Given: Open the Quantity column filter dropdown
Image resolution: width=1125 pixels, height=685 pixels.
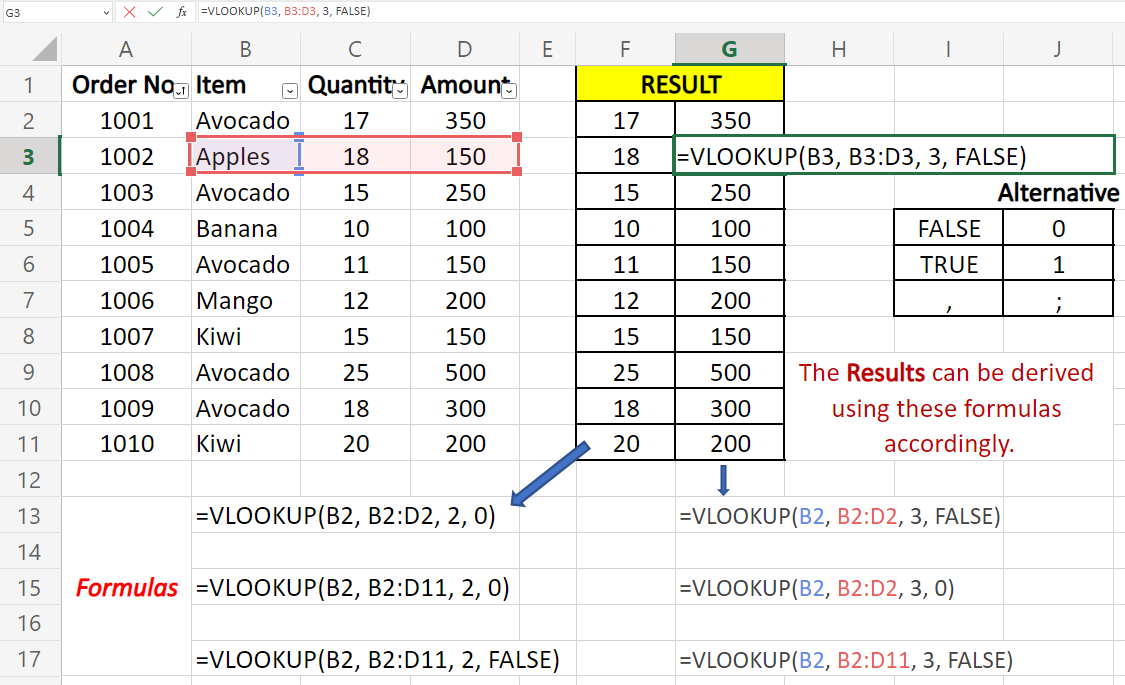Looking at the screenshot, I should tap(400, 91).
